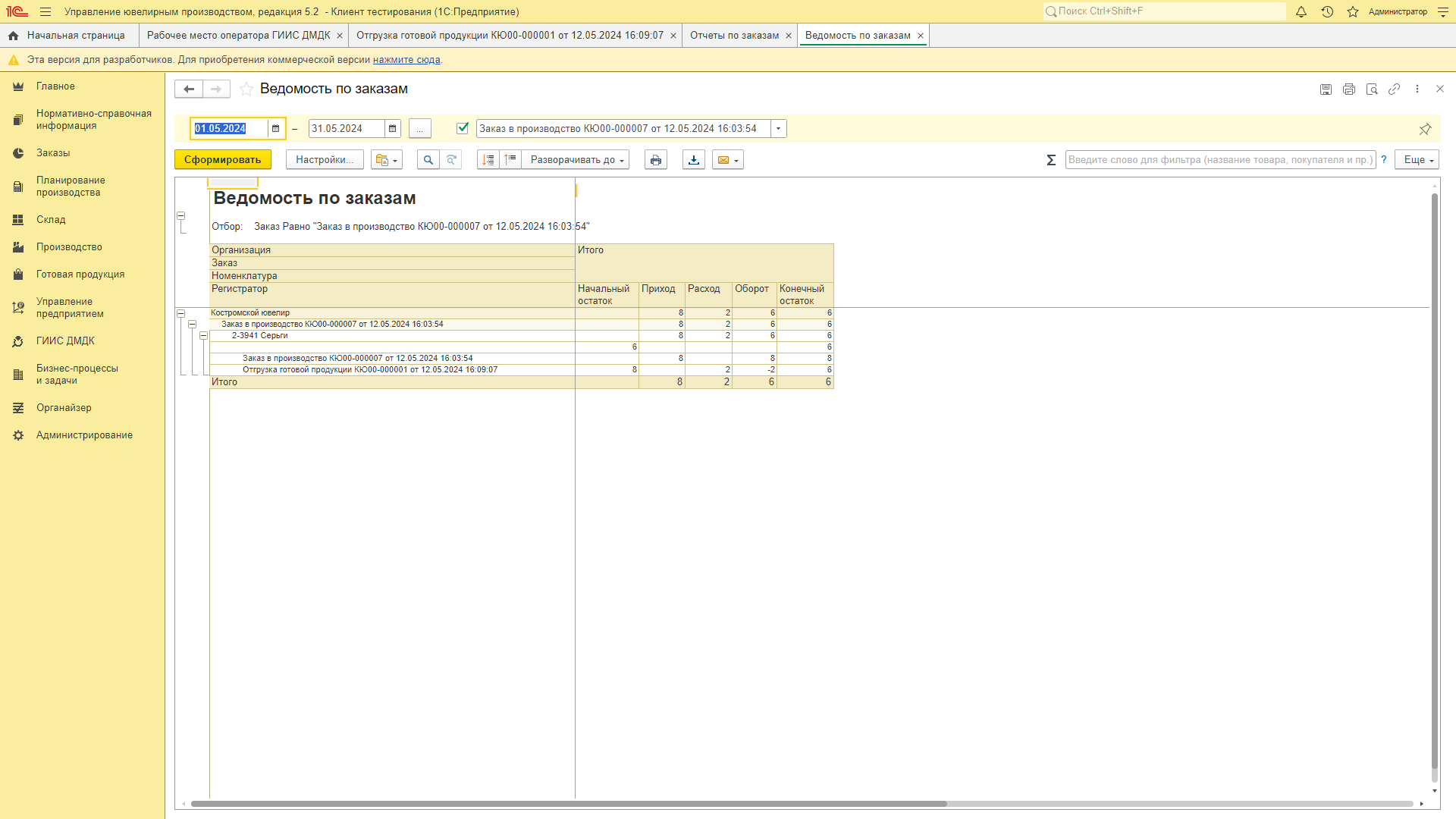Open Готовая продукция section
This screenshot has width=1456, height=819.
(82, 275)
